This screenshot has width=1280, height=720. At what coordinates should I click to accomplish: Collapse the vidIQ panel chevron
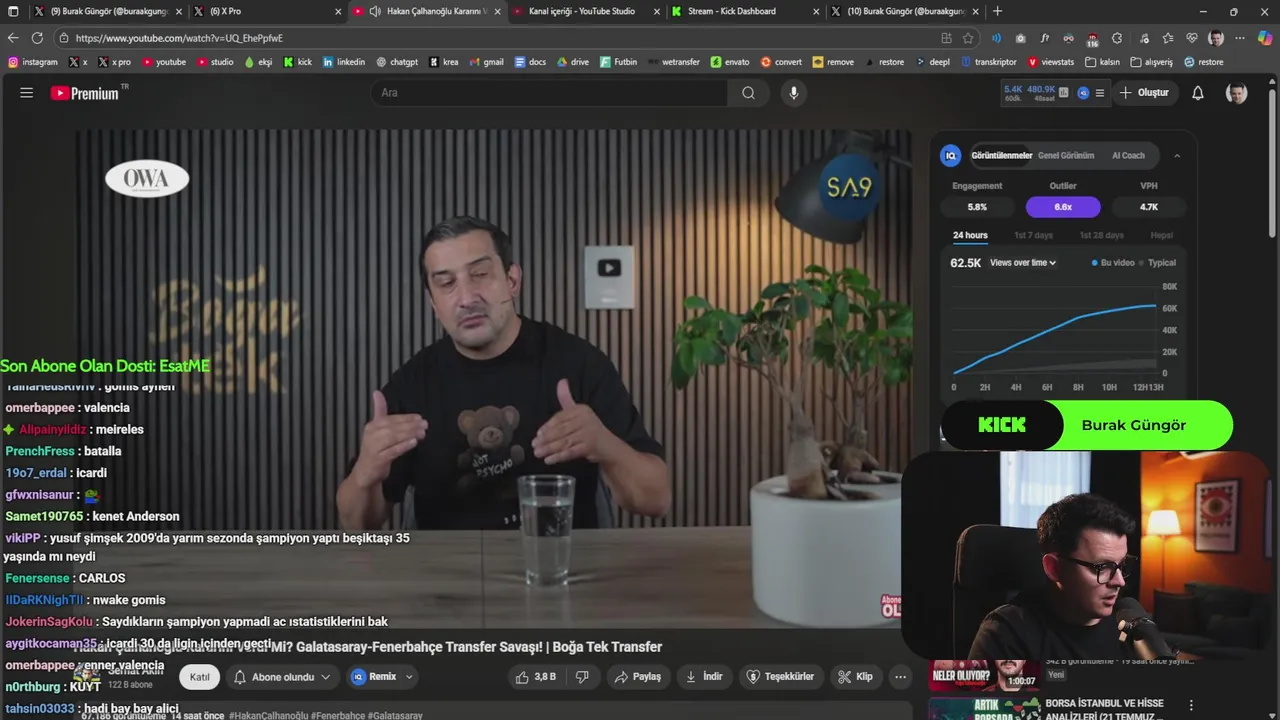(1177, 156)
